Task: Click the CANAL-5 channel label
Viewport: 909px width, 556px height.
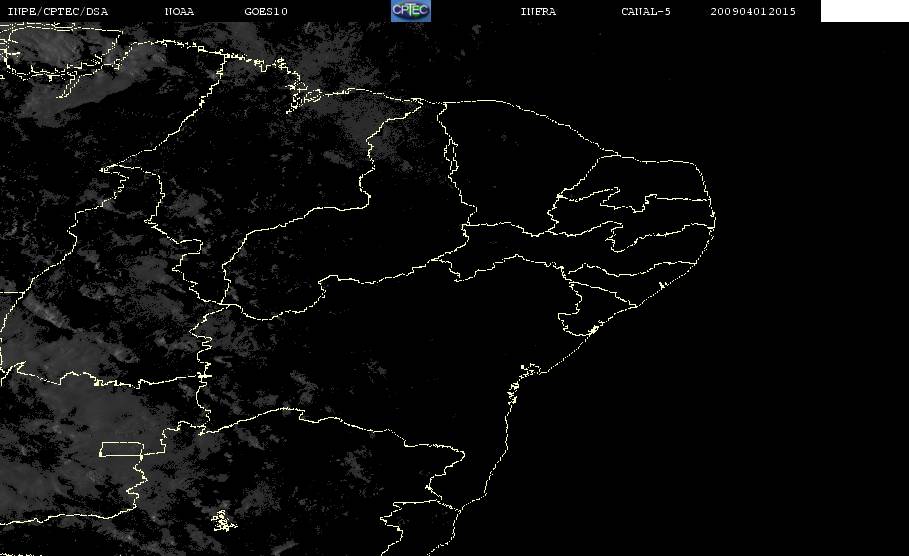Action: point(646,12)
